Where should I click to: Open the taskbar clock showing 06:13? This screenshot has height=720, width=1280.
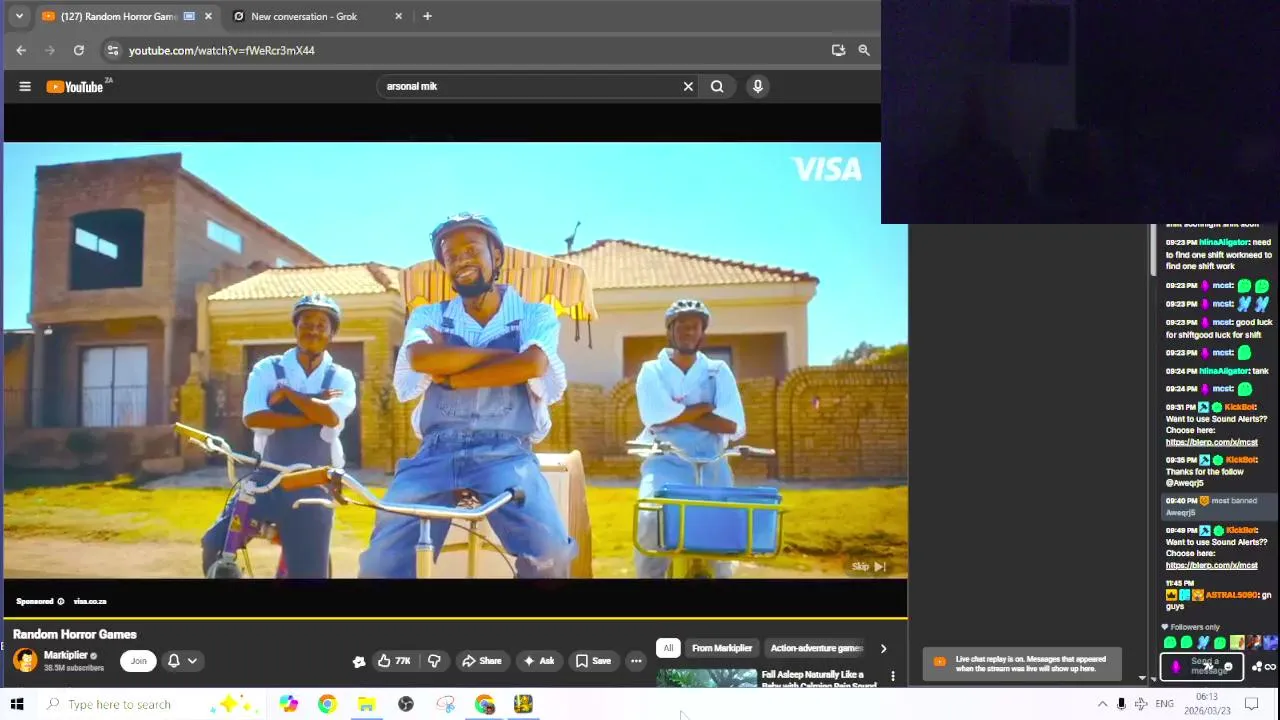pyautogui.click(x=1207, y=704)
